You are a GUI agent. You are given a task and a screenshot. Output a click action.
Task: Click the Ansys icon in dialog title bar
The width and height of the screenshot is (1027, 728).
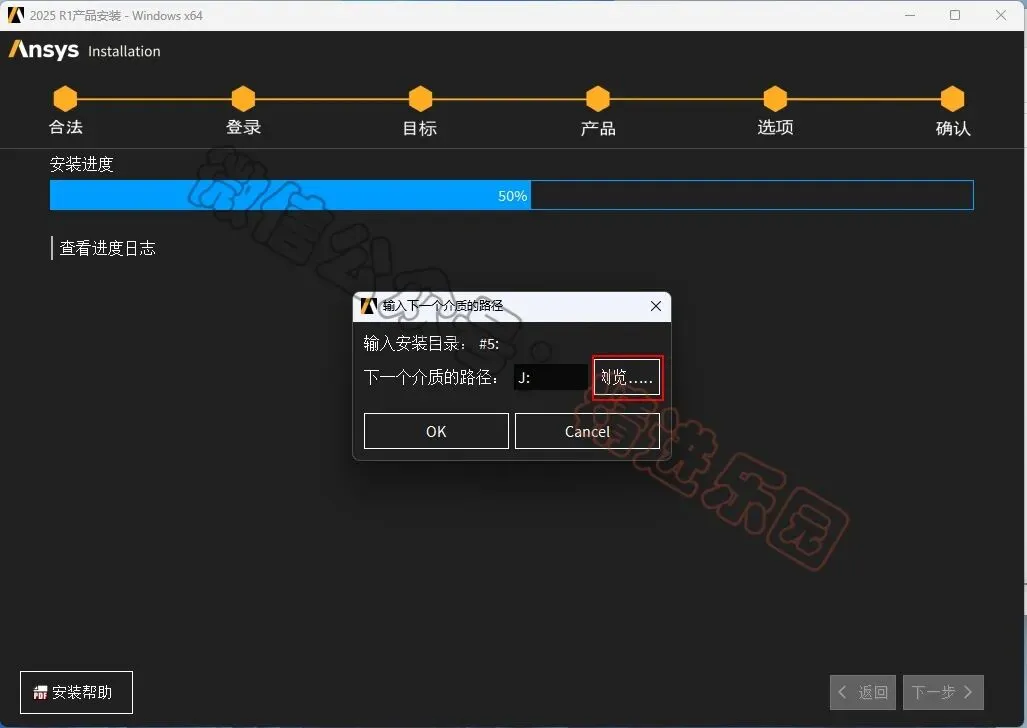369,306
